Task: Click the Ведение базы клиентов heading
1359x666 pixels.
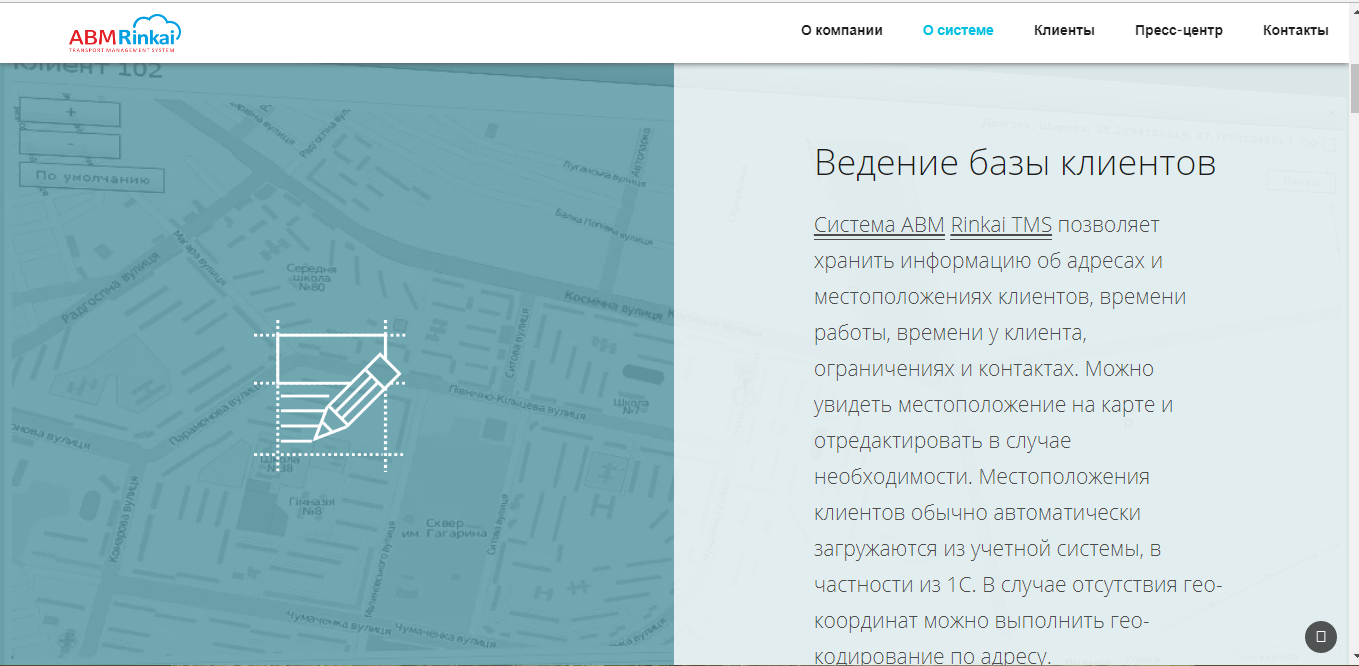Action: [x=1015, y=163]
